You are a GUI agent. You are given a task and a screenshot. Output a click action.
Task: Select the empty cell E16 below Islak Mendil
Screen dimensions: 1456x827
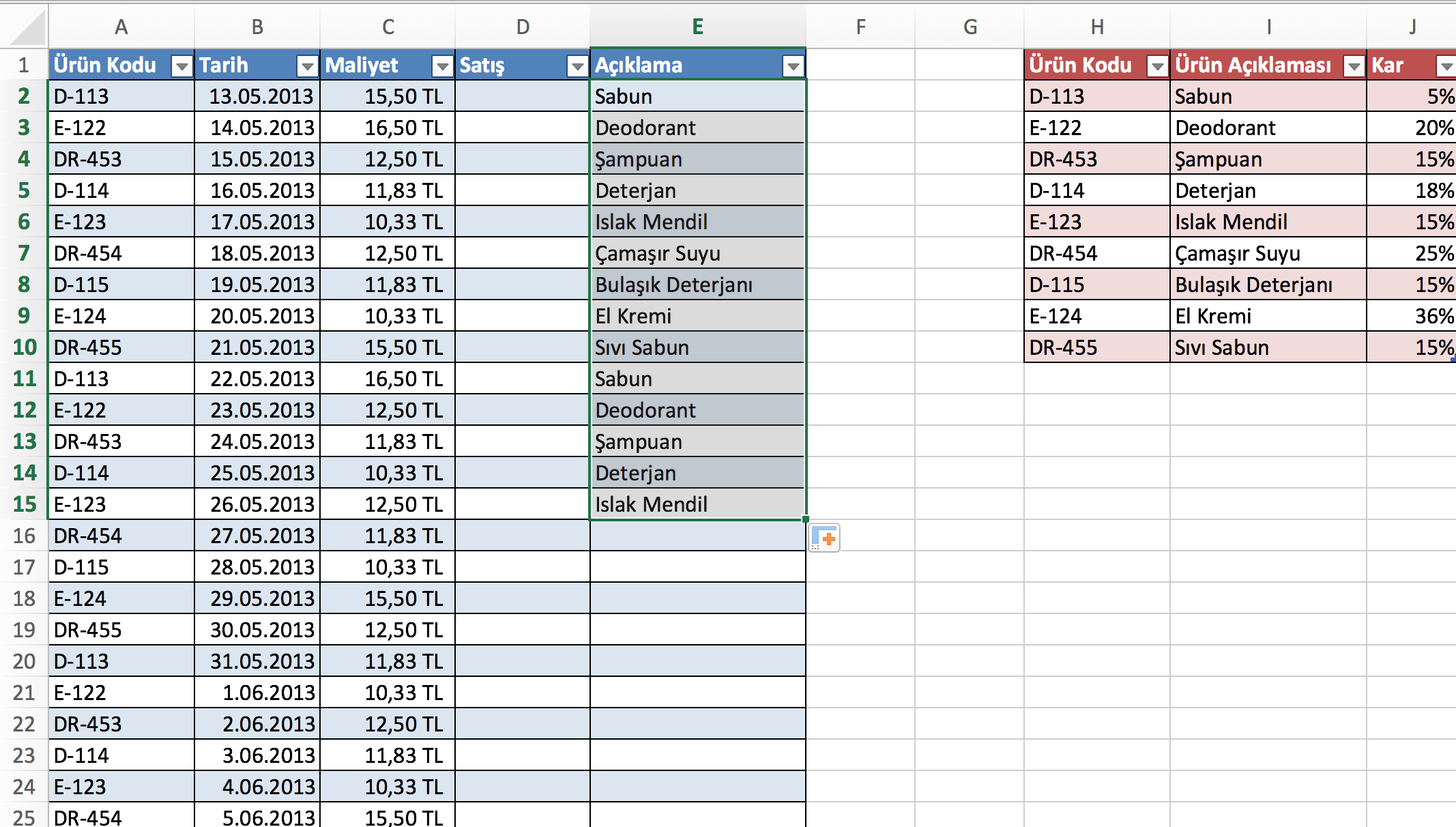697,536
